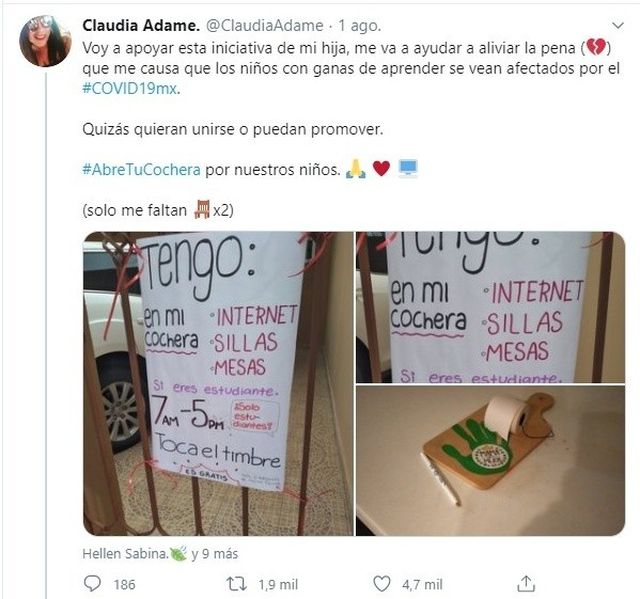This screenshot has width=640, height=599.
Task: Click the 4,7 mil likes count
Action: pyautogui.click(x=422, y=585)
